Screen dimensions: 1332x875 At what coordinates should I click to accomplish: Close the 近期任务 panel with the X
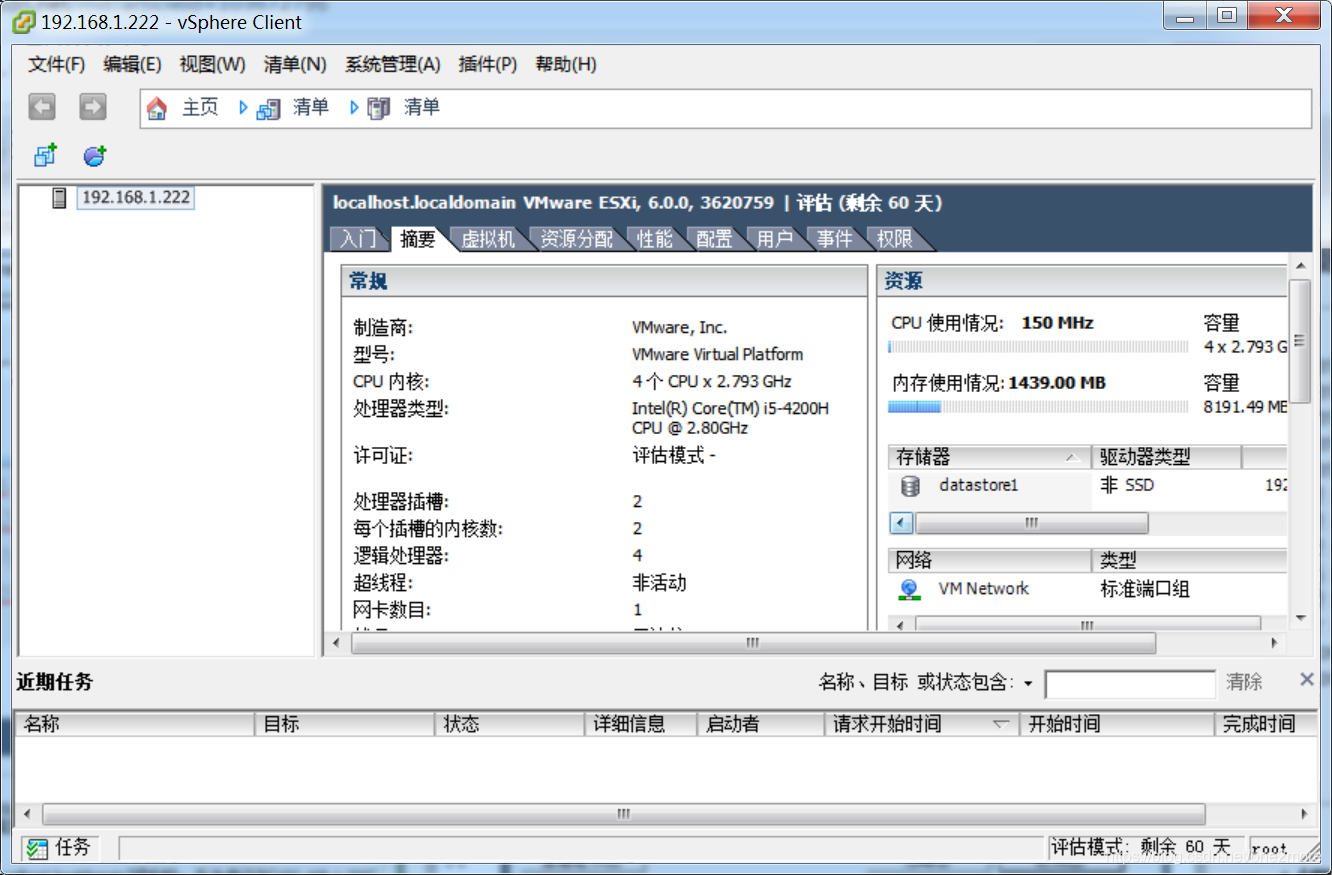point(1306,680)
